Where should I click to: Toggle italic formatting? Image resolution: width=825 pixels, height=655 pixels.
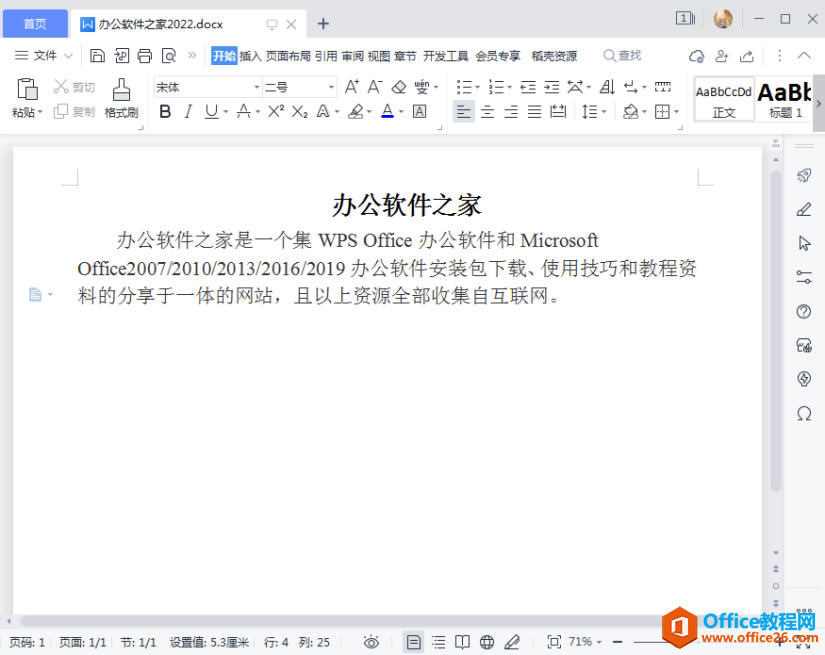[188, 112]
